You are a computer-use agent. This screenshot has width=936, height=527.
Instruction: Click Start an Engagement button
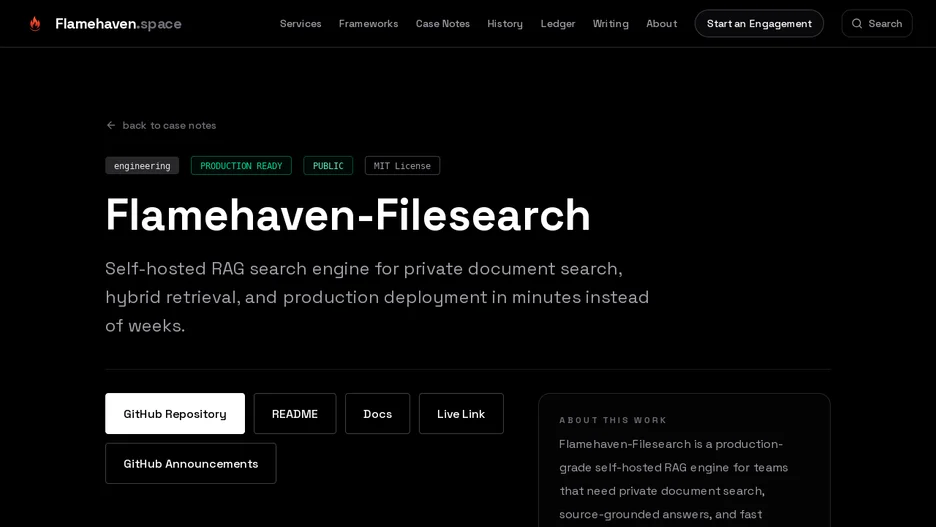pyautogui.click(x=759, y=23)
